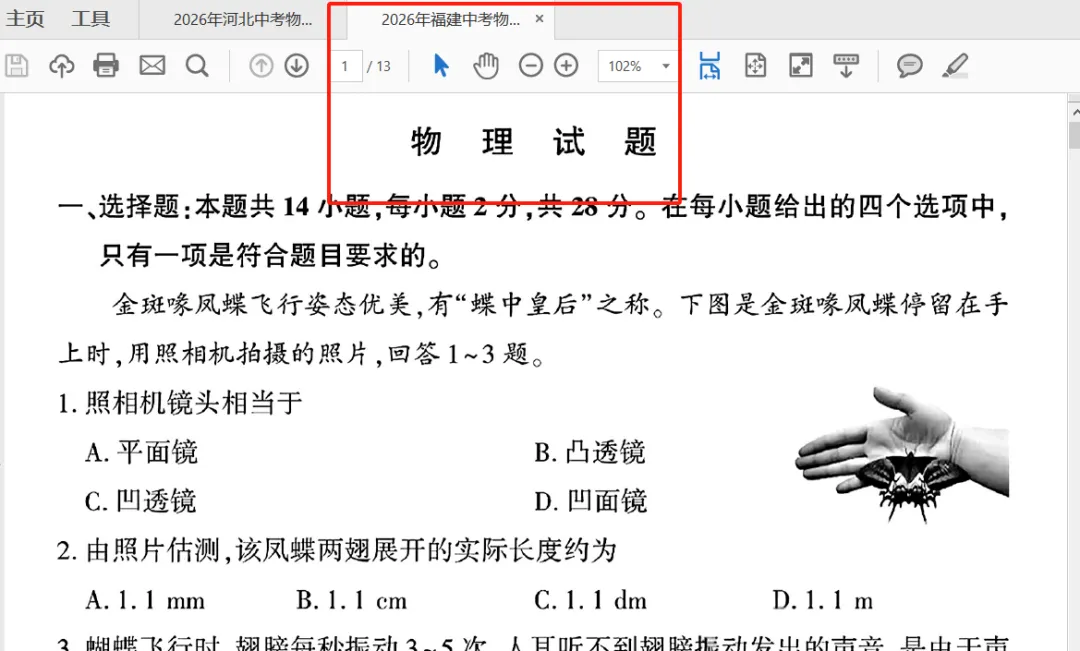The height and width of the screenshot is (651, 1080).
Task: Click answer option D. 凹面镜
Action: [x=590, y=502]
